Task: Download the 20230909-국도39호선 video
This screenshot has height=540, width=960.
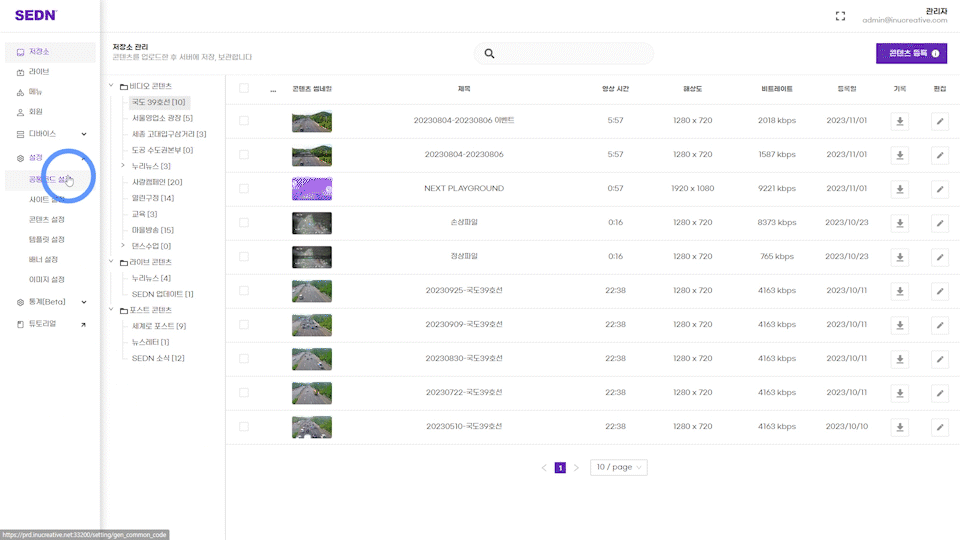Action: coord(899,325)
